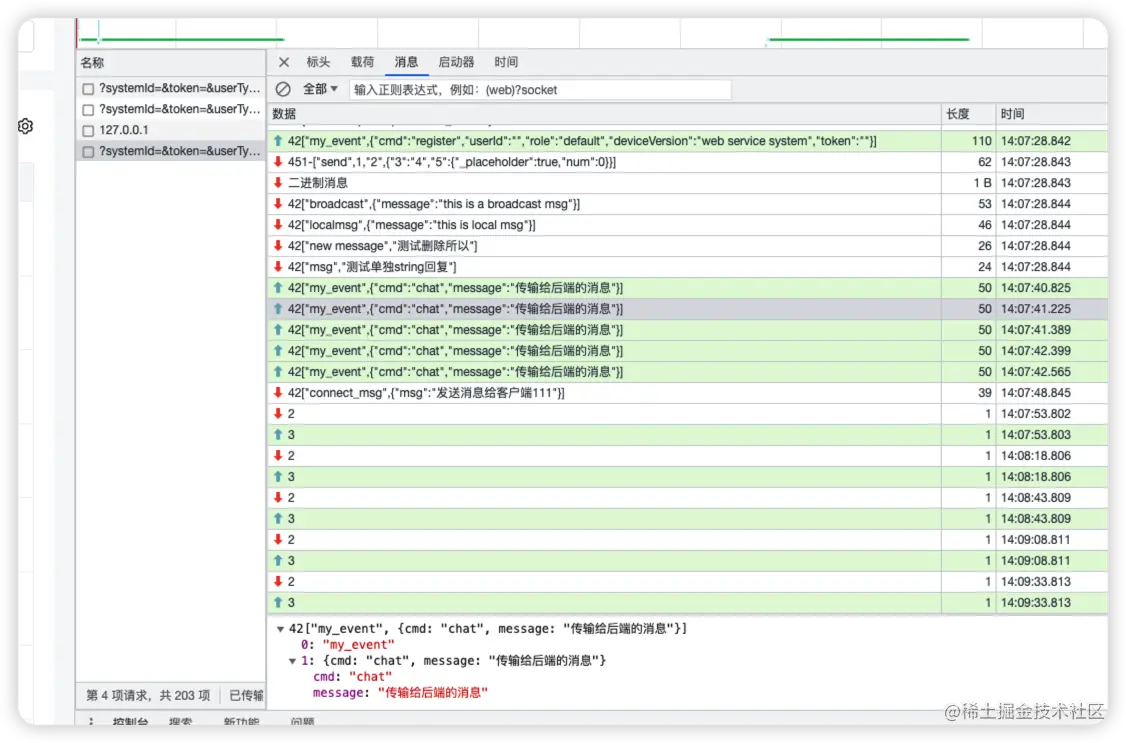Check the checkbox for the 127.0.0.1 request

coord(87,130)
